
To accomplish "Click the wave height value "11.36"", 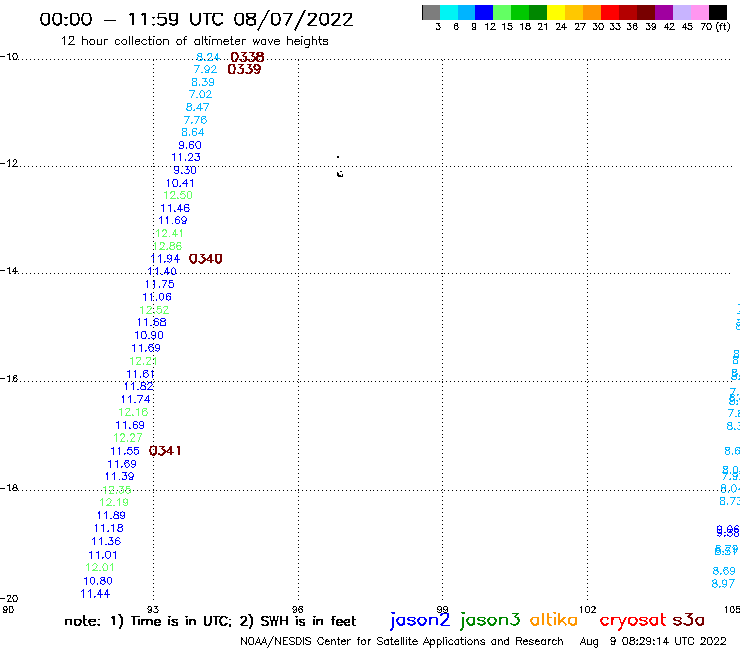I will (x=106, y=541).
